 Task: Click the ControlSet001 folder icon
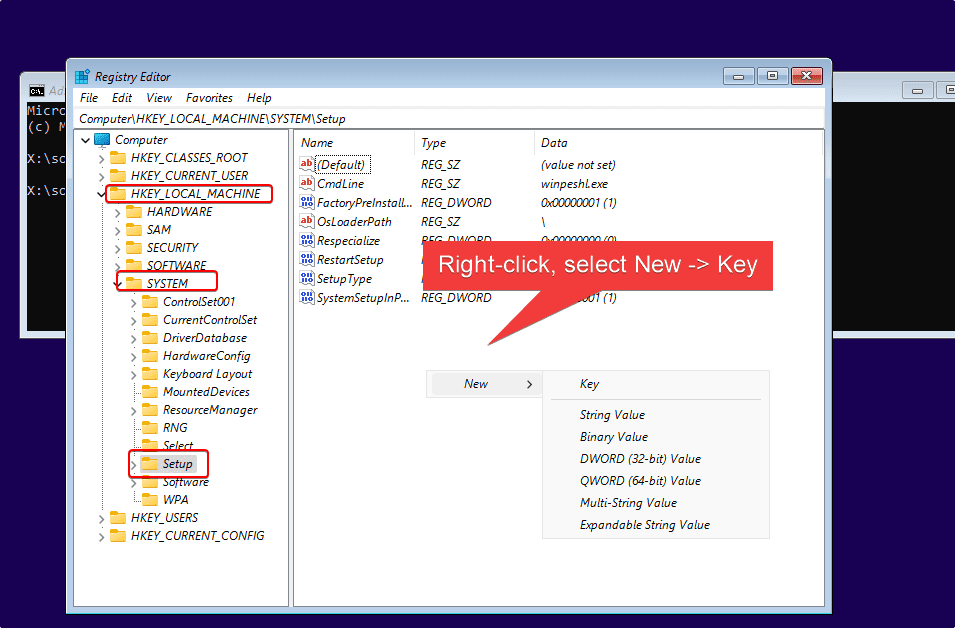[149, 302]
